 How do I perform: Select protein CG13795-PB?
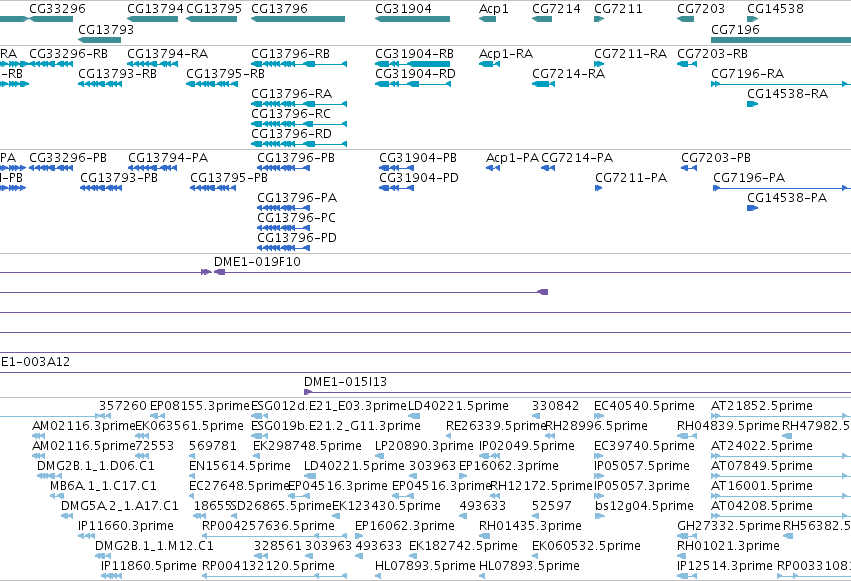pyautogui.click(x=213, y=188)
